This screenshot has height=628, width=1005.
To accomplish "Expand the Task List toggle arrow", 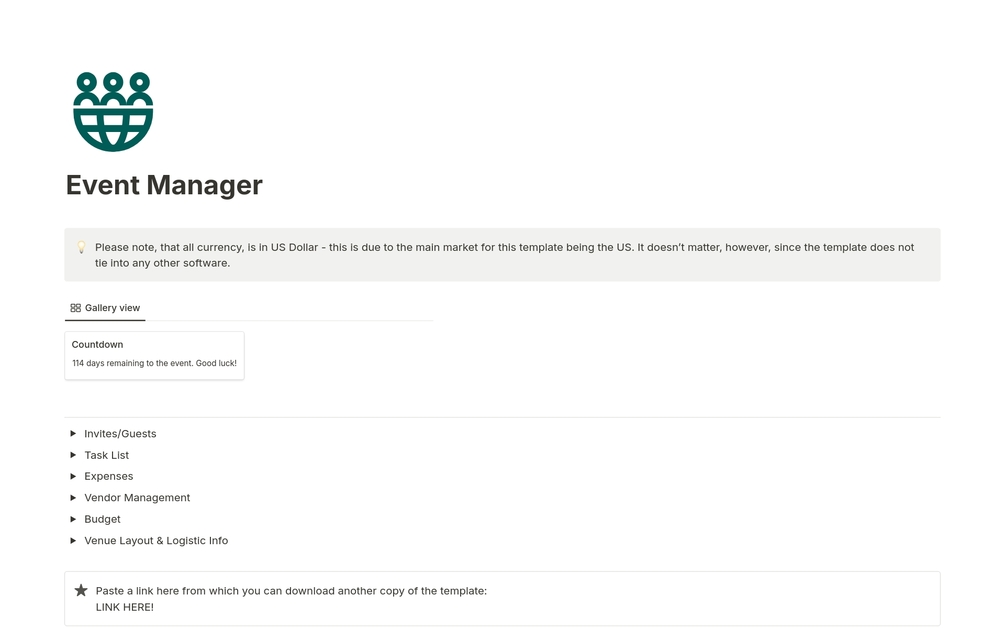I will 73,455.
